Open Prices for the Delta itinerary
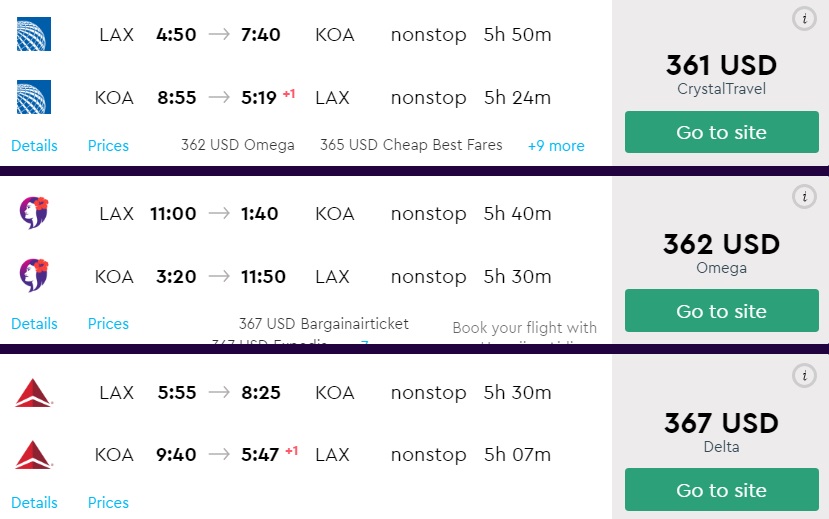Image resolution: width=829 pixels, height=519 pixels. (108, 503)
